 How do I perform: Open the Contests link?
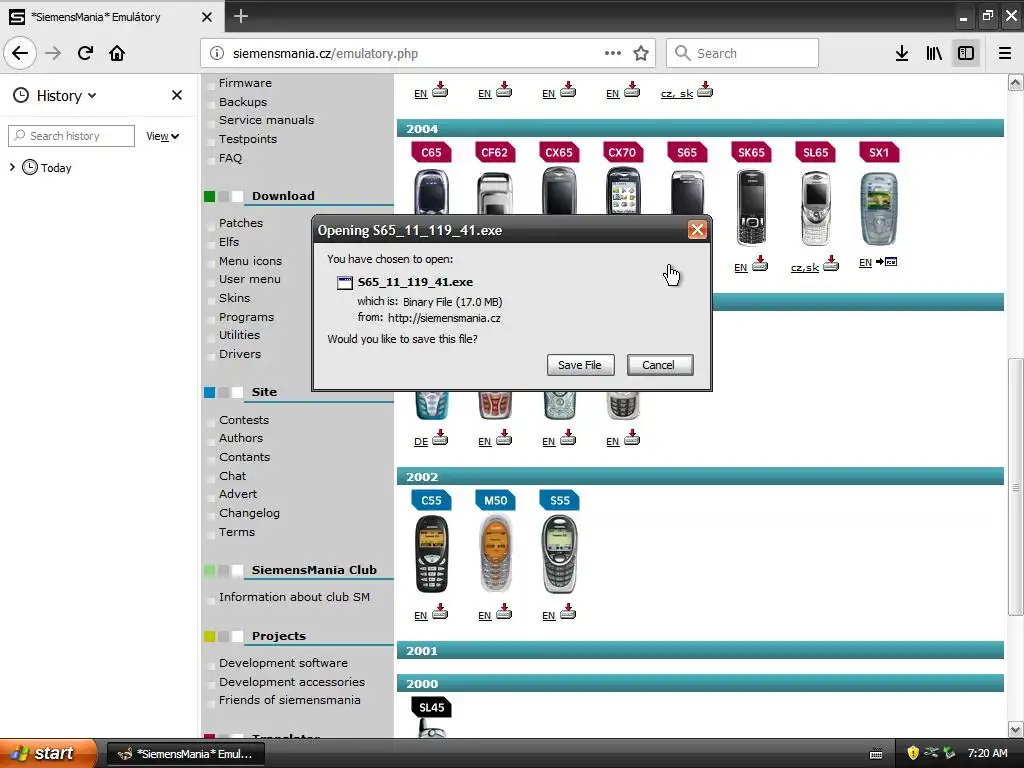(244, 420)
